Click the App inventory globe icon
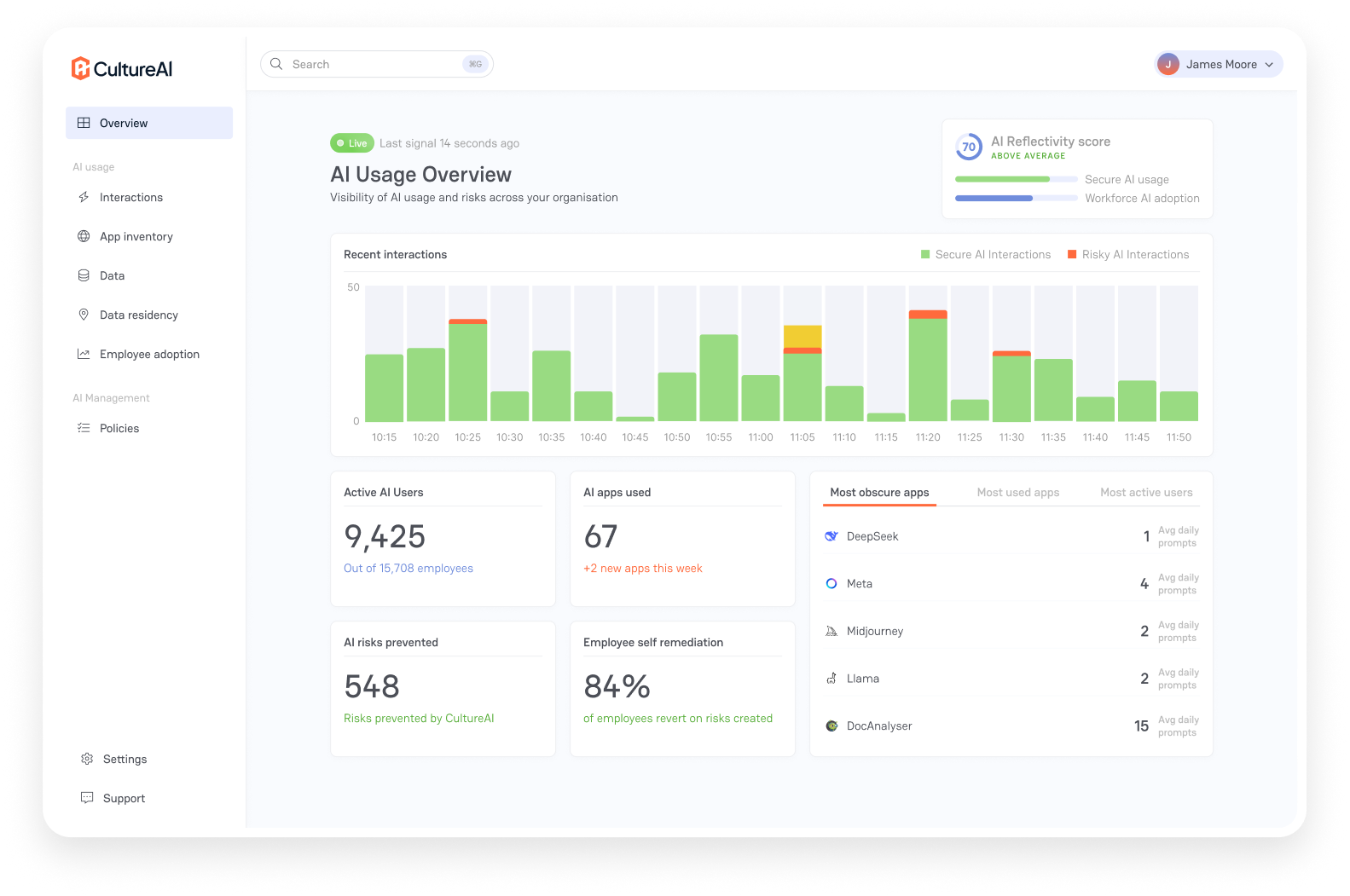Image resolution: width=1350 pixels, height=896 pixels. click(x=84, y=236)
